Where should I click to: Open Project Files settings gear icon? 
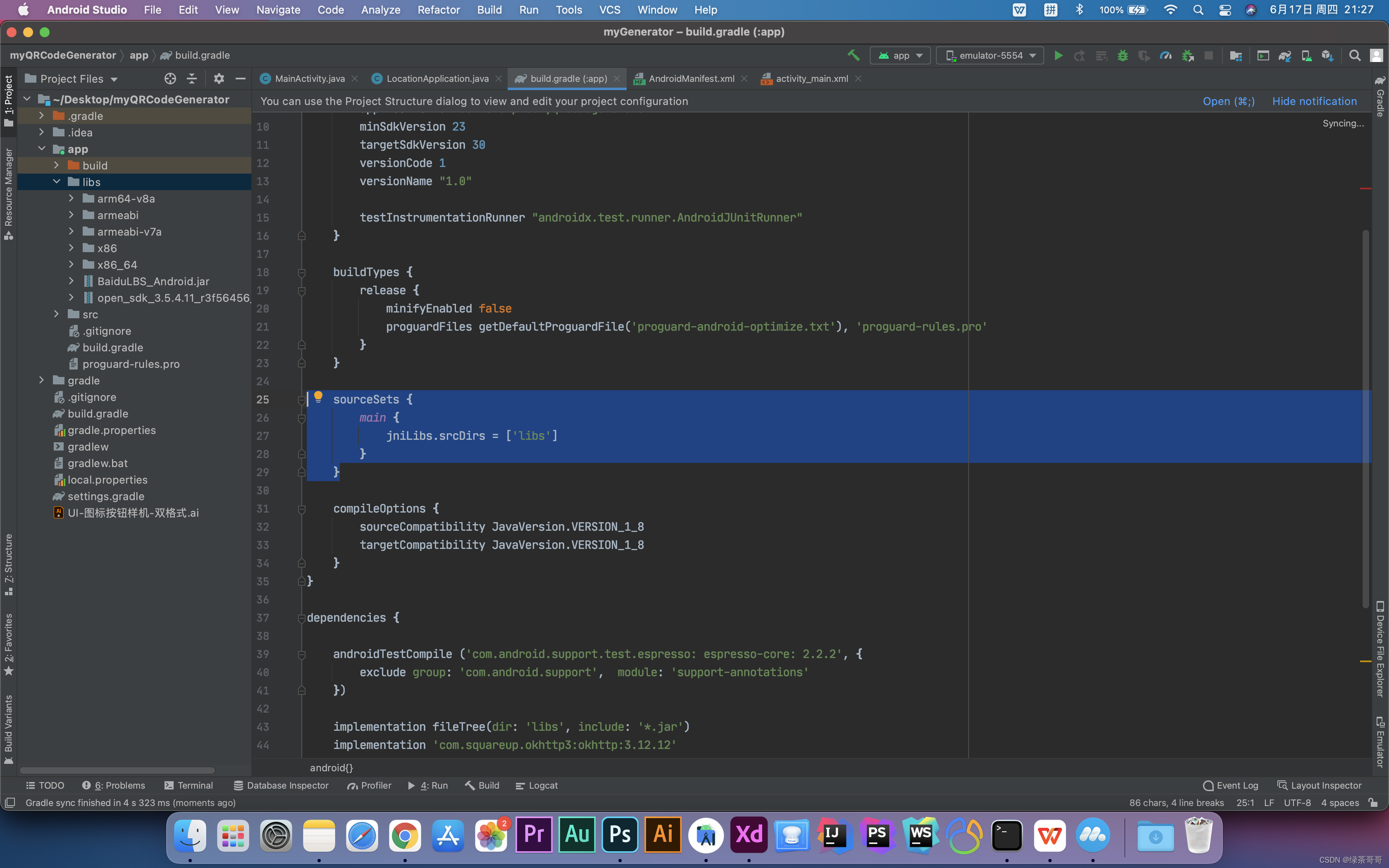tap(219, 79)
